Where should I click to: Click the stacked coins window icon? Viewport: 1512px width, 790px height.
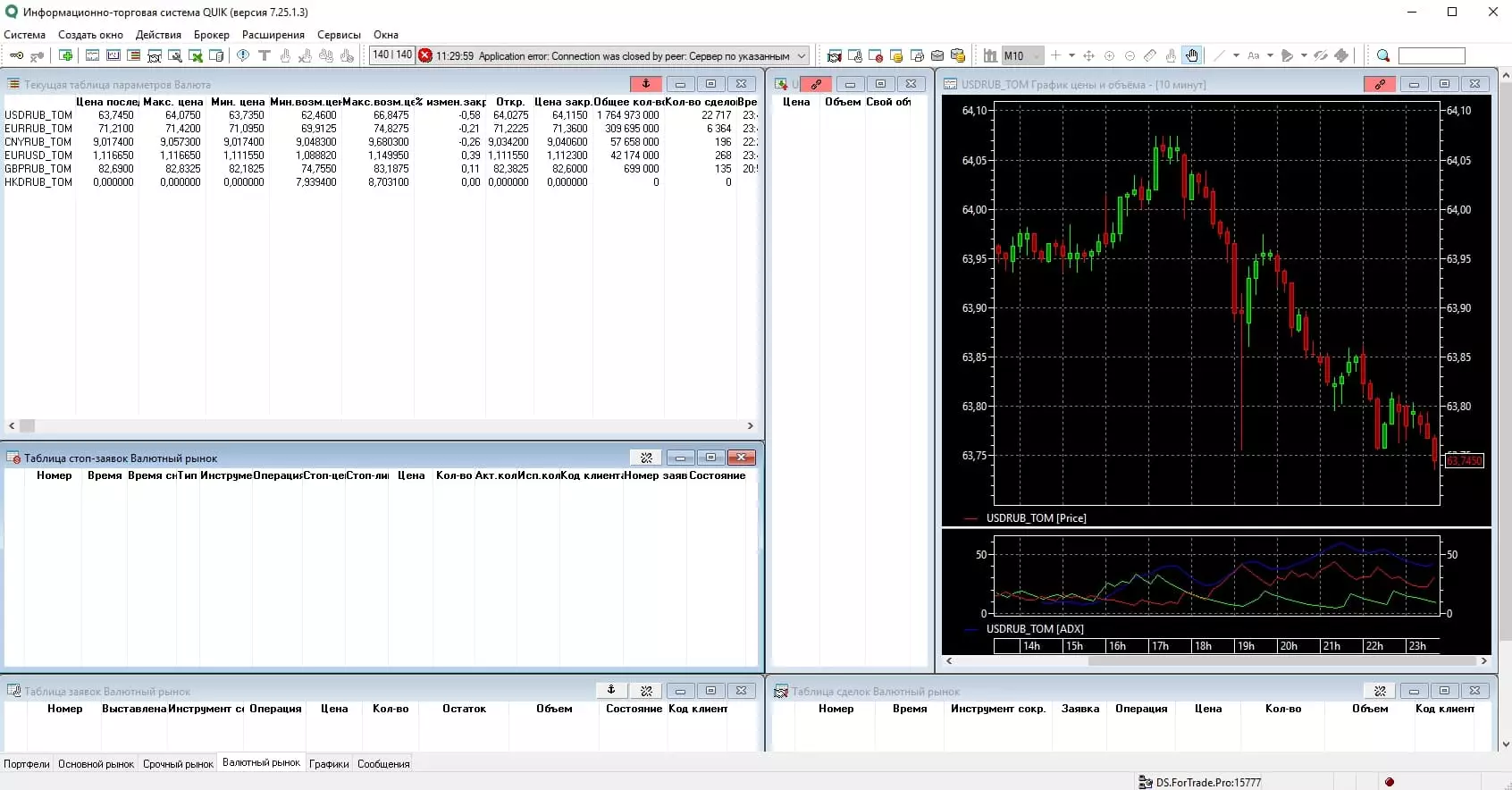pyautogui.click(x=896, y=55)
